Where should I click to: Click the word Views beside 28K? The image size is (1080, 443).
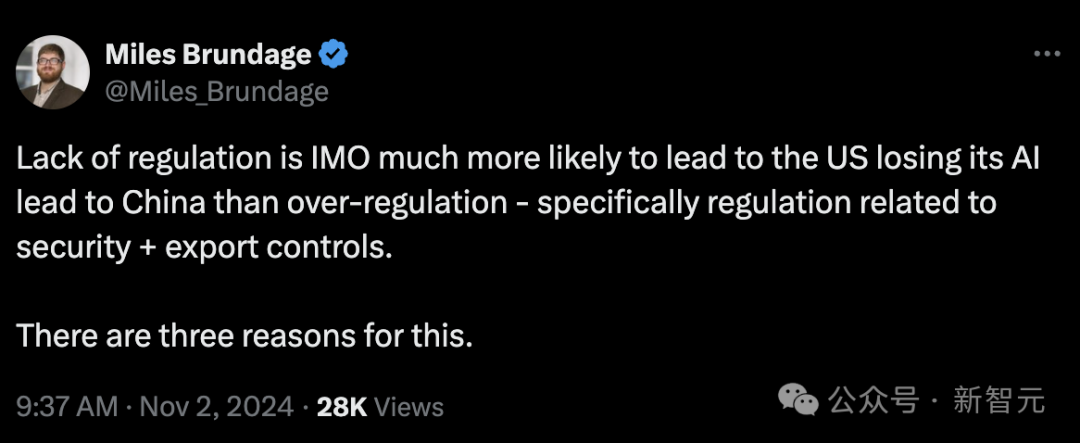[x=410, y=406]
